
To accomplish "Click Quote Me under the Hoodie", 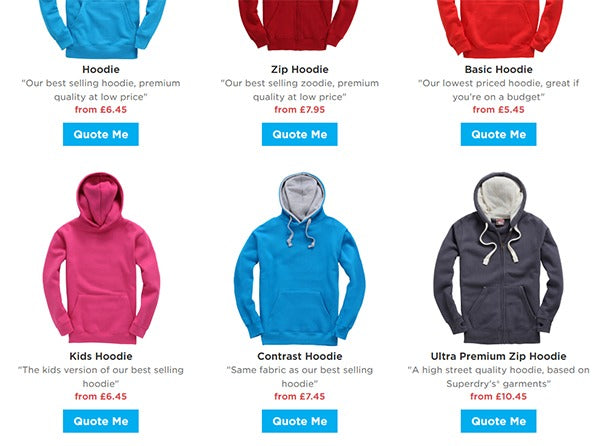I will coord(101,134).
